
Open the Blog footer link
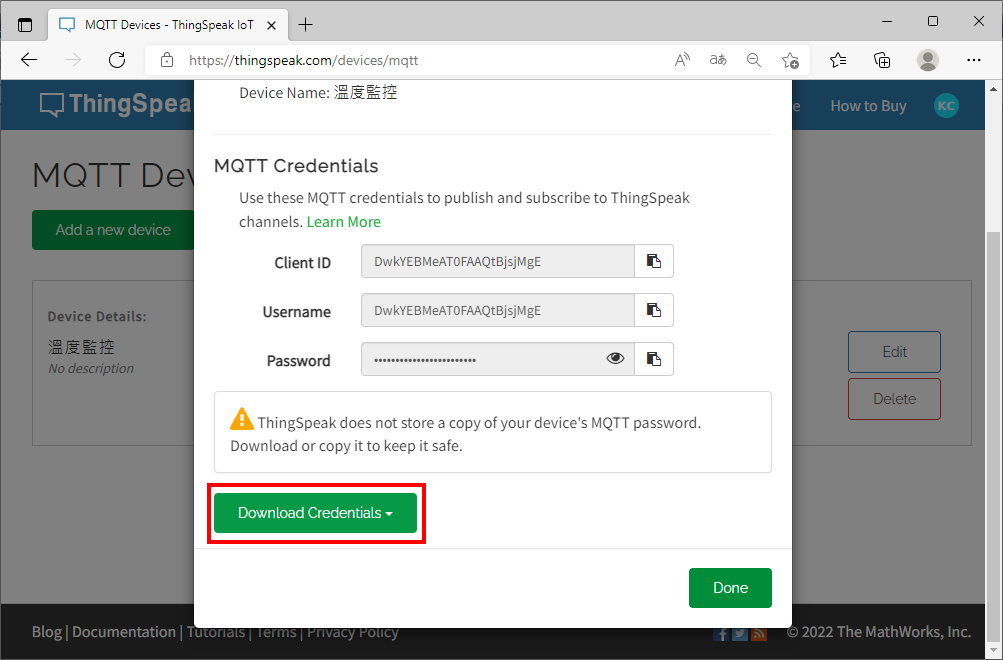[x=47, y=632]
